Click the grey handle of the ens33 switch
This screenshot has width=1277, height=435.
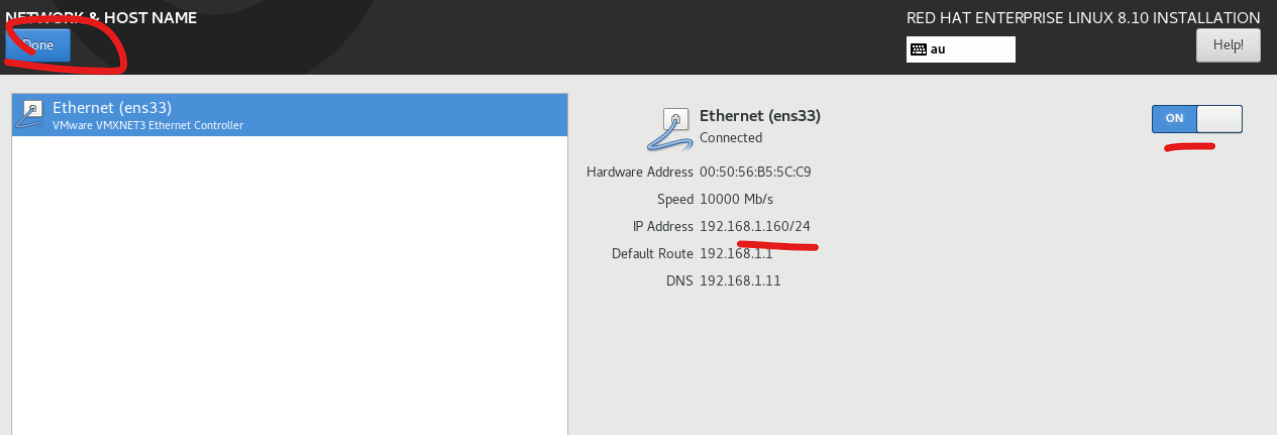[1219, 119]
